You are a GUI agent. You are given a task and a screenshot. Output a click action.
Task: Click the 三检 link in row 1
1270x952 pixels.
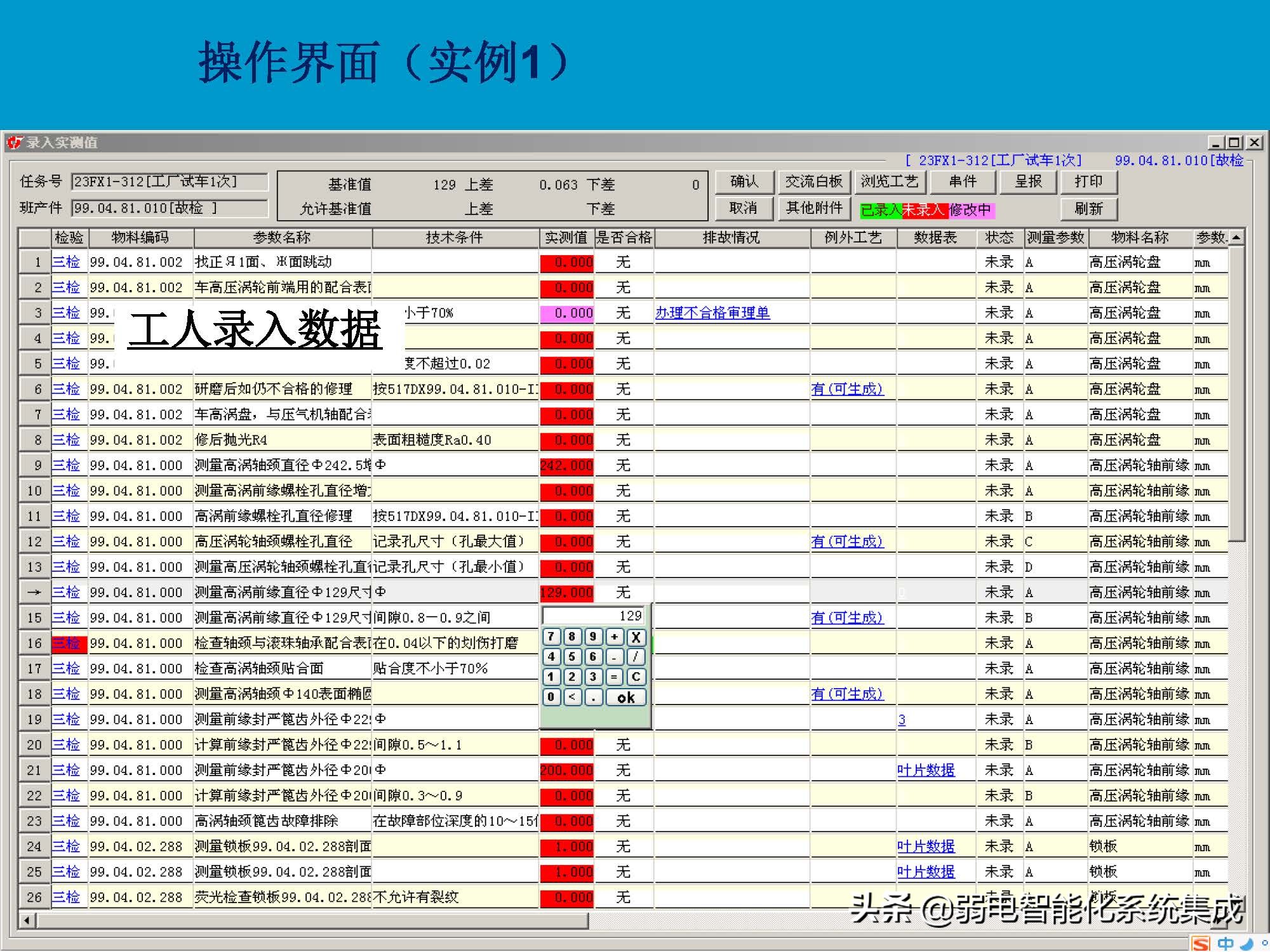pyautogui.click(x=66, y=262)
